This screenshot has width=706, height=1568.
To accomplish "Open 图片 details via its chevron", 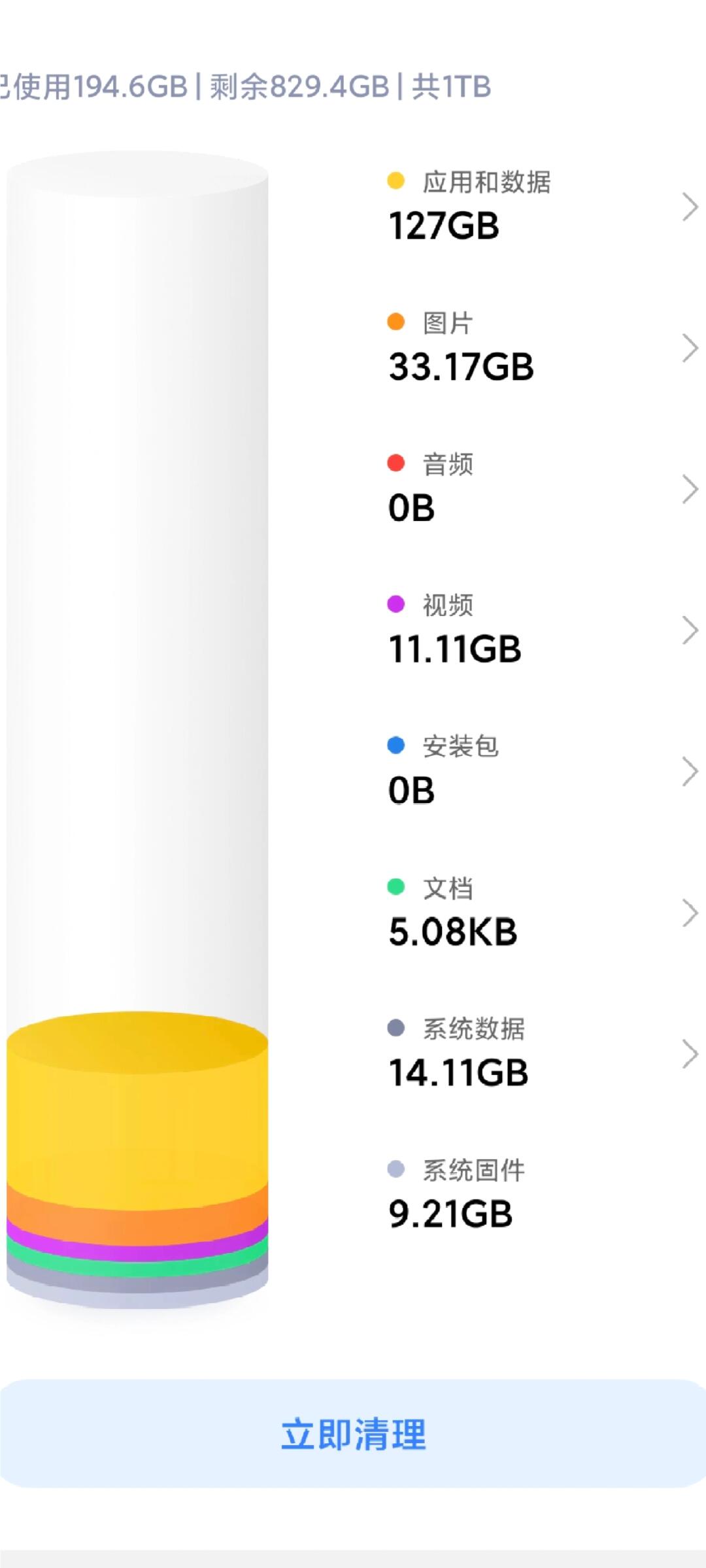I will point(690,348).
